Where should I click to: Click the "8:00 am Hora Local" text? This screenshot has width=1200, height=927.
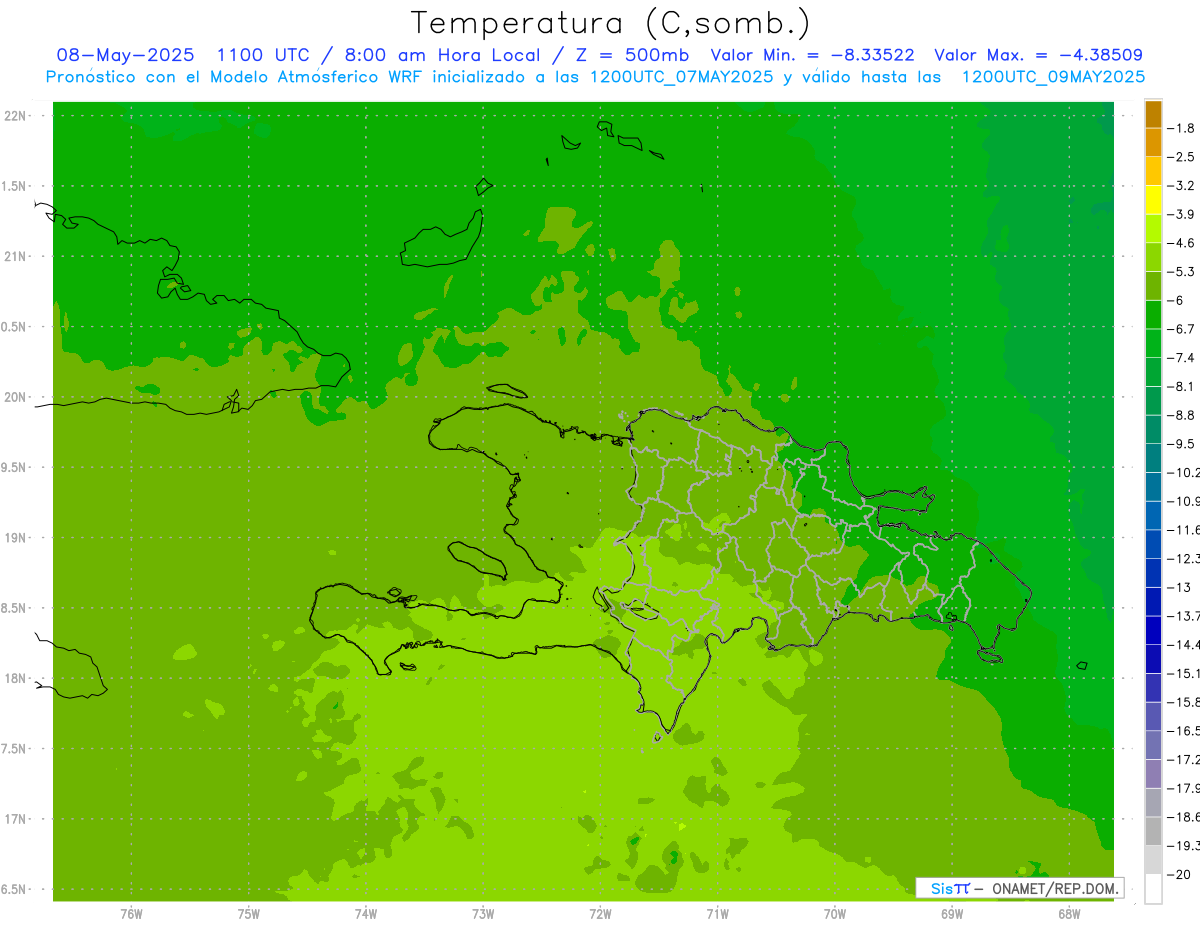[x=444, y=55]
